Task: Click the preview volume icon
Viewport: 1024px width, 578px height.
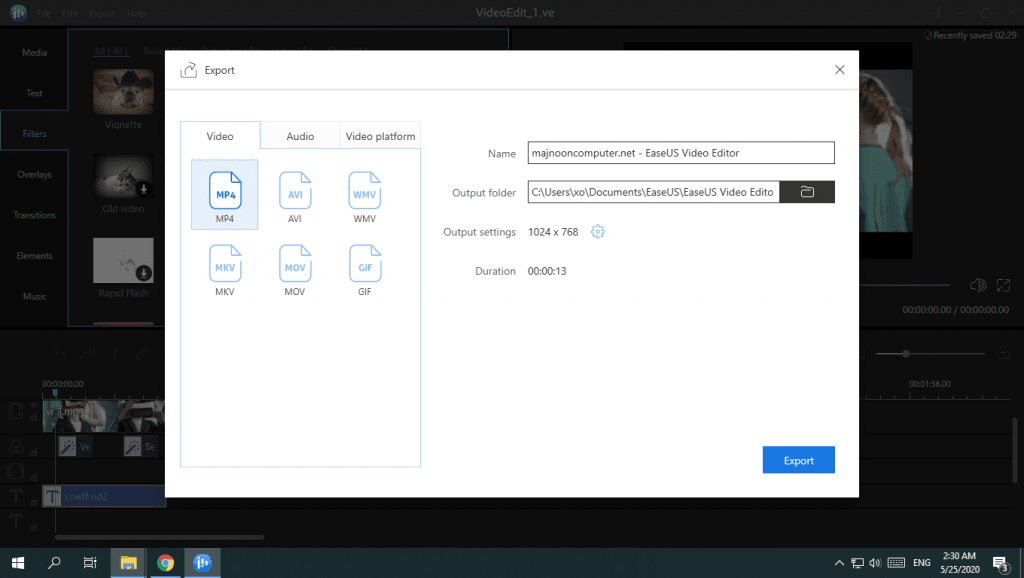Action: (x=978, y=285)
